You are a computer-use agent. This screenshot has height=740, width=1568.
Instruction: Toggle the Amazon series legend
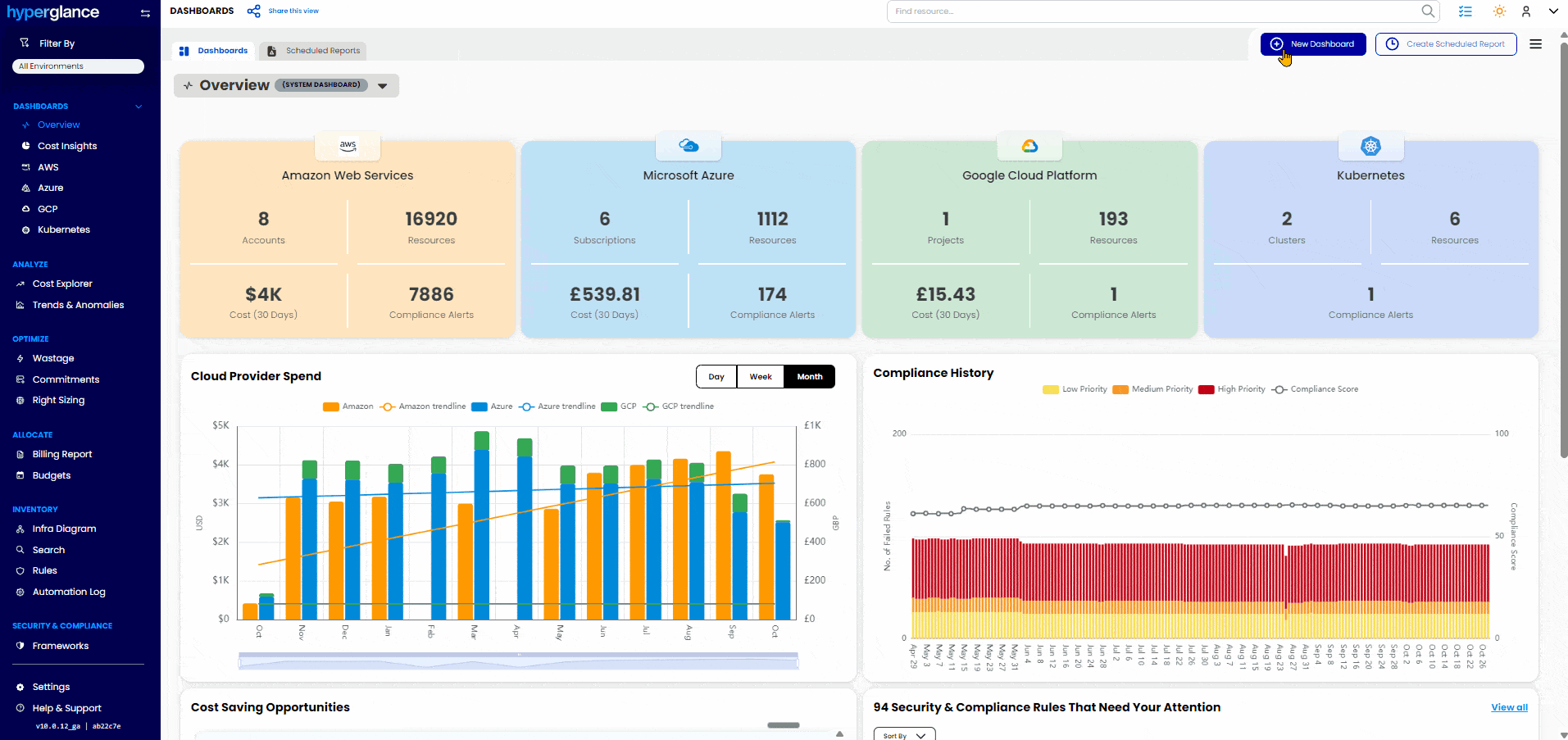348,406
